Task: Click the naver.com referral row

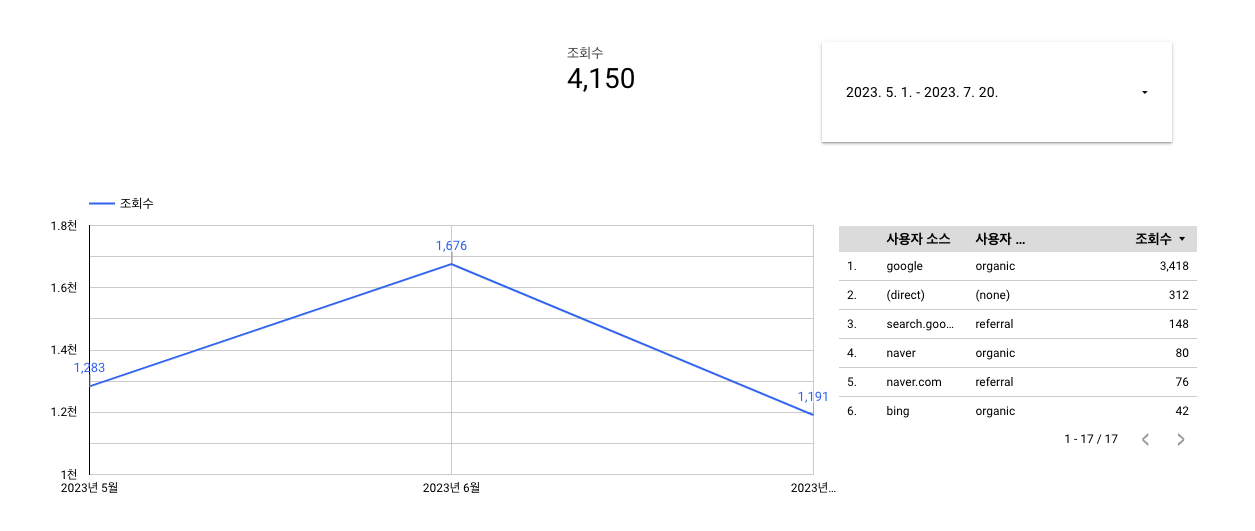Action: pos(1017,382)
